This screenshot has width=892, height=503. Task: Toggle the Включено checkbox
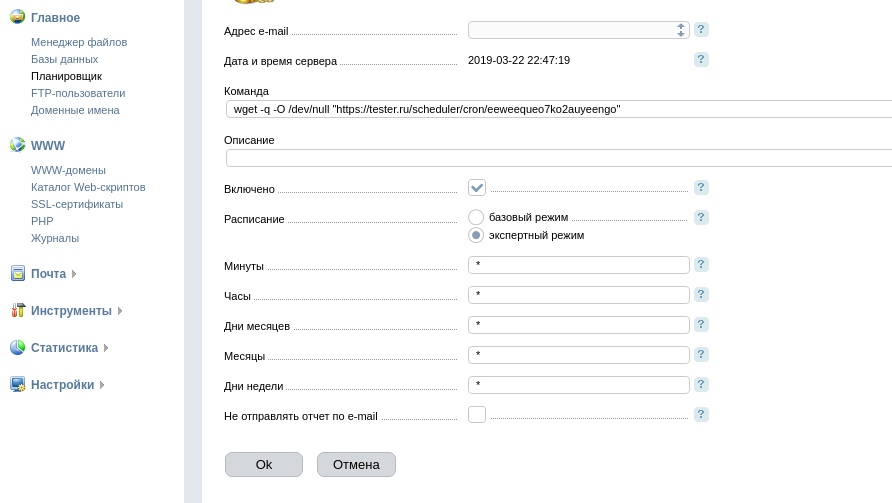coord(477,188)
